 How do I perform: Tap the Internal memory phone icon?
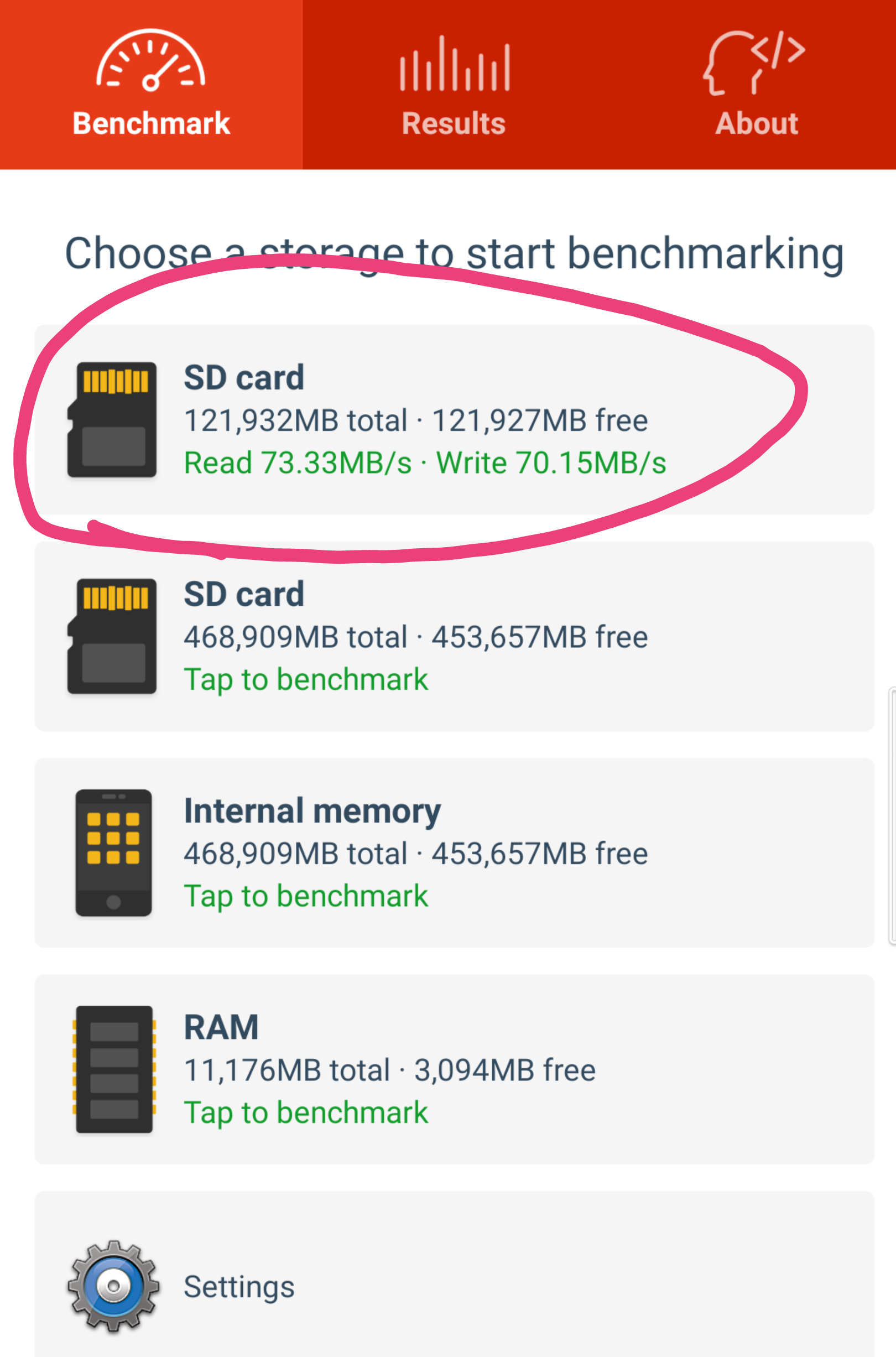(x=113, y=852)
